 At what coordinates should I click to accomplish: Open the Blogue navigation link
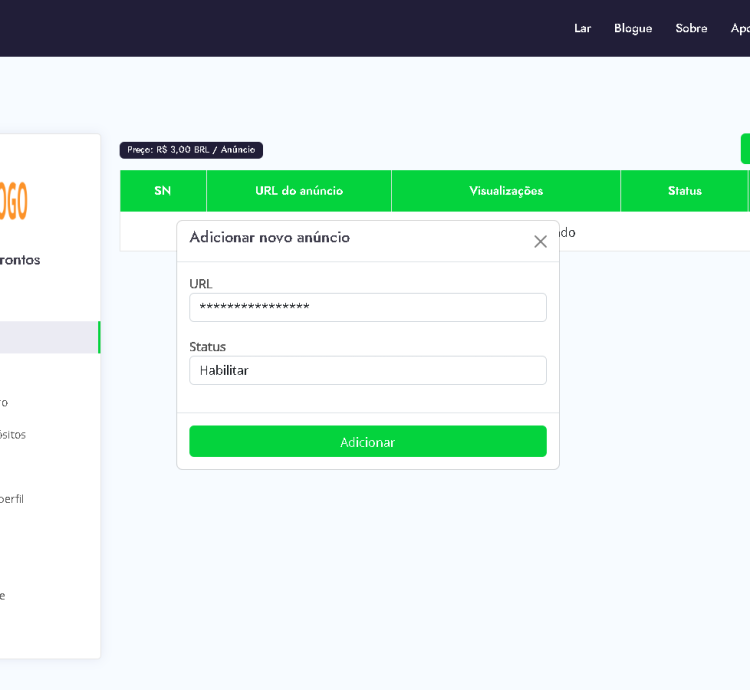[632, 28]
